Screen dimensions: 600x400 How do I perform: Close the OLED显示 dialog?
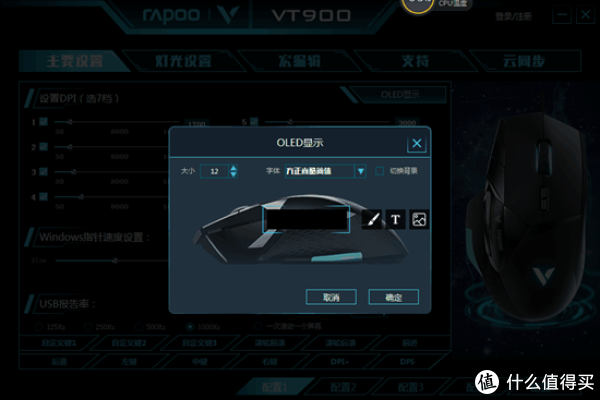(417, 144)
